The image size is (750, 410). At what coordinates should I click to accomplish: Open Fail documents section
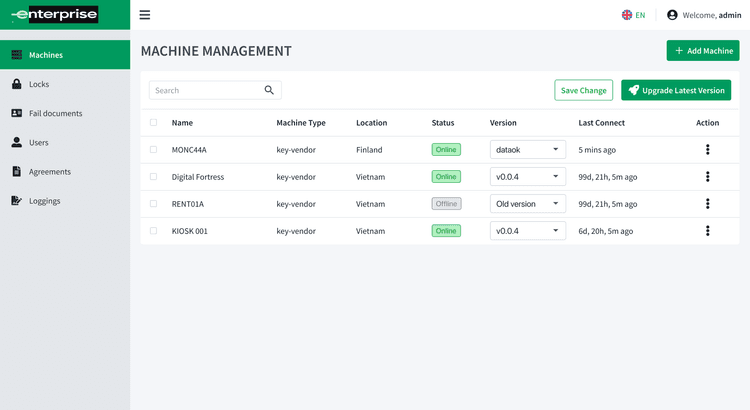tap(65, 113)
